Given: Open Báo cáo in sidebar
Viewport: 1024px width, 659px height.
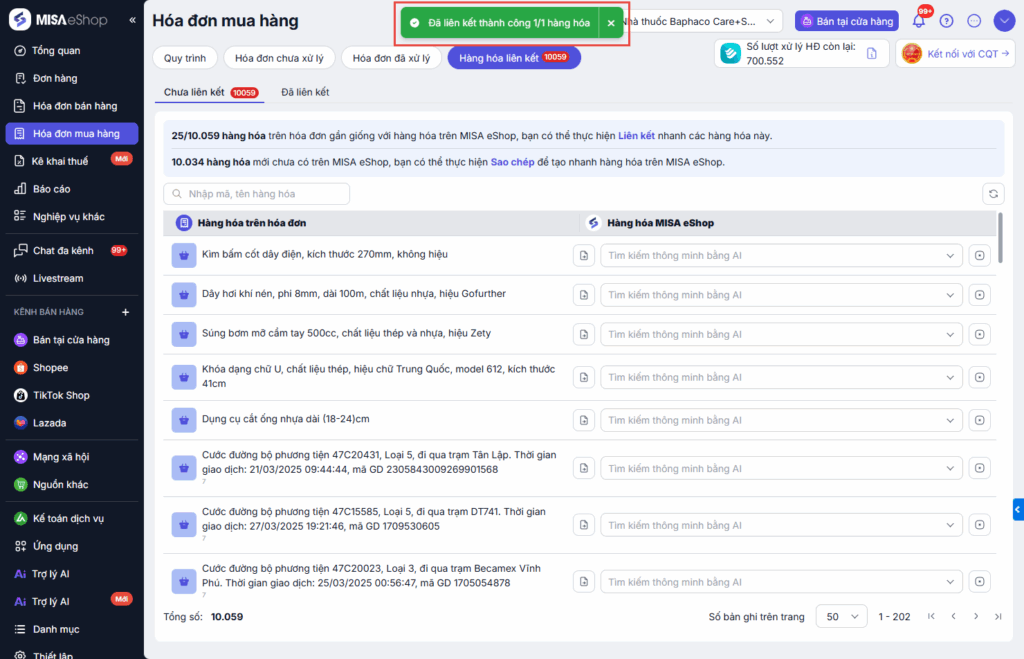Looking at the screenshot, I should coord(72,189).
